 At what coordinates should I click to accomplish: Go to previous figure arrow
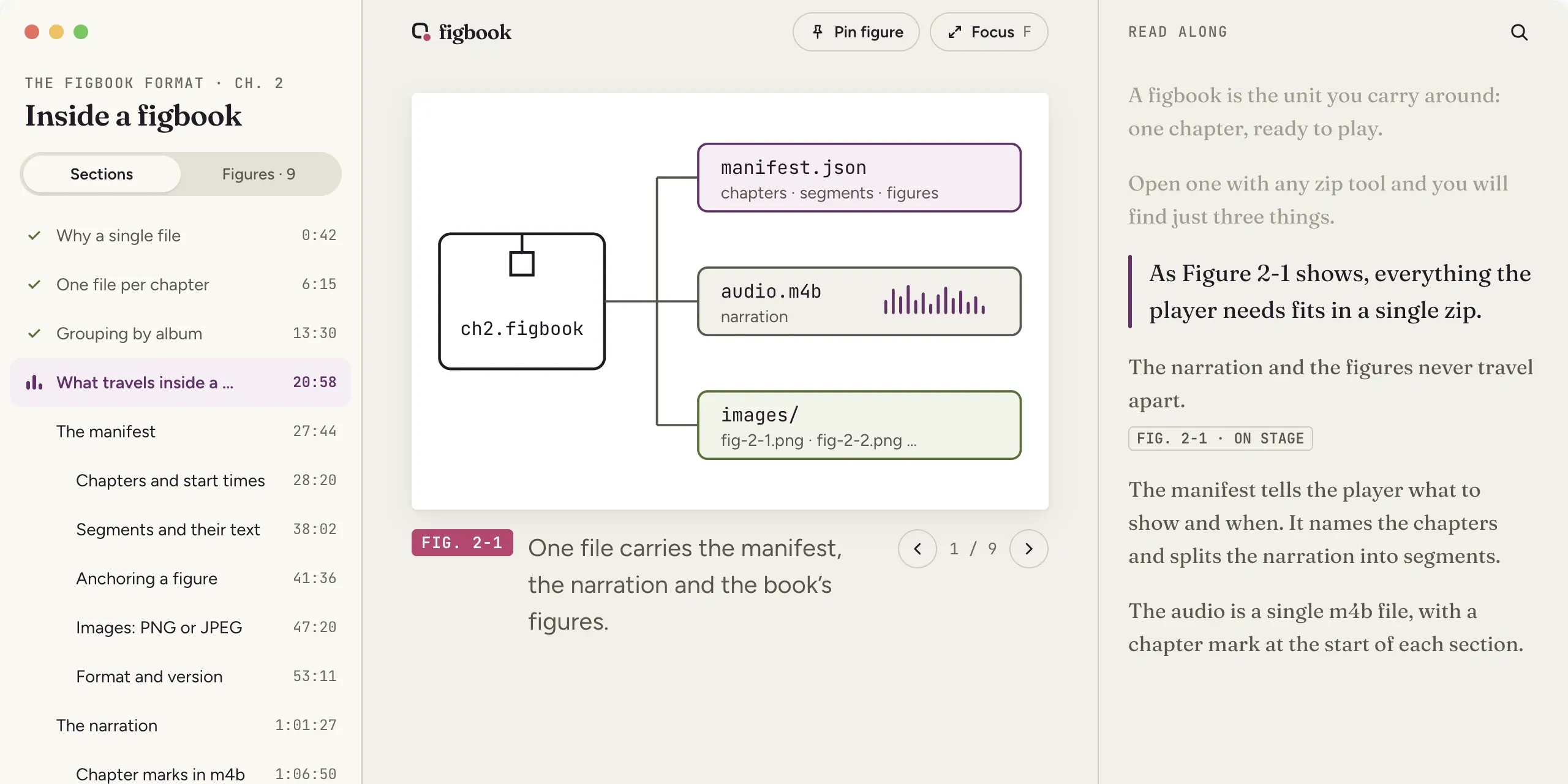917,549
